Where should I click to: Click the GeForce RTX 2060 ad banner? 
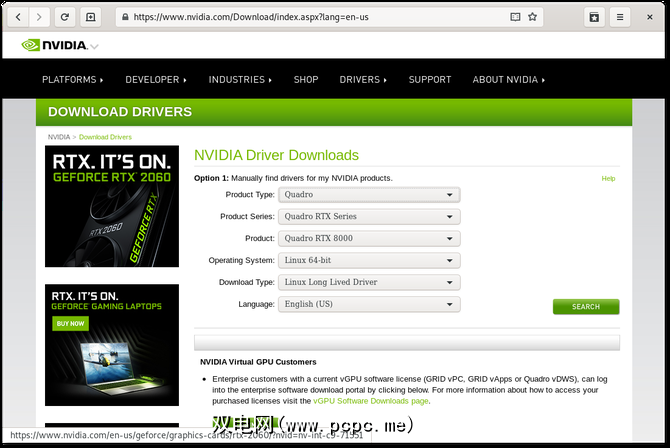point(112,206)
